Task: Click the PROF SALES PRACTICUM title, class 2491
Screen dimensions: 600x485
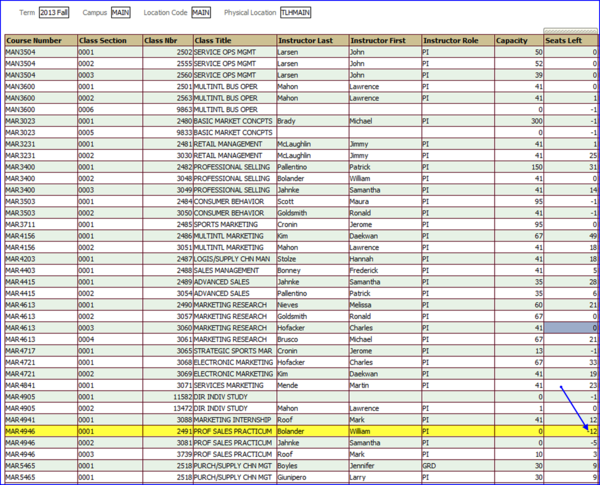Action: [233, 431]
